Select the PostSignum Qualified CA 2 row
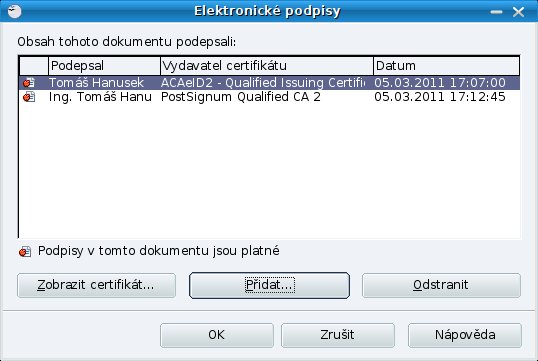Screen dimensions: 538x361 269,97
